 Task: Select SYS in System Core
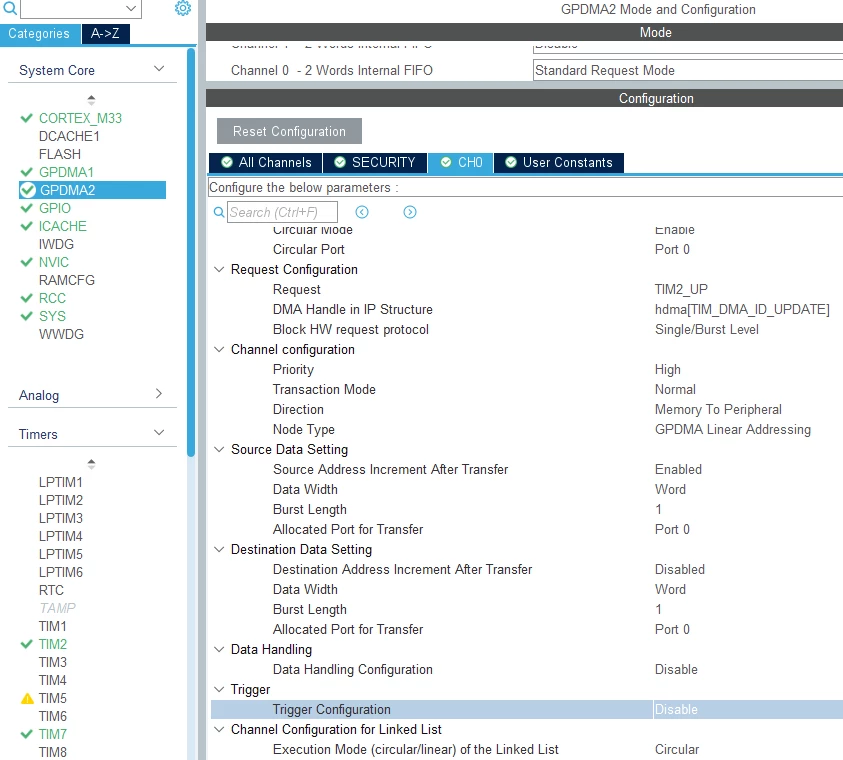52,316
